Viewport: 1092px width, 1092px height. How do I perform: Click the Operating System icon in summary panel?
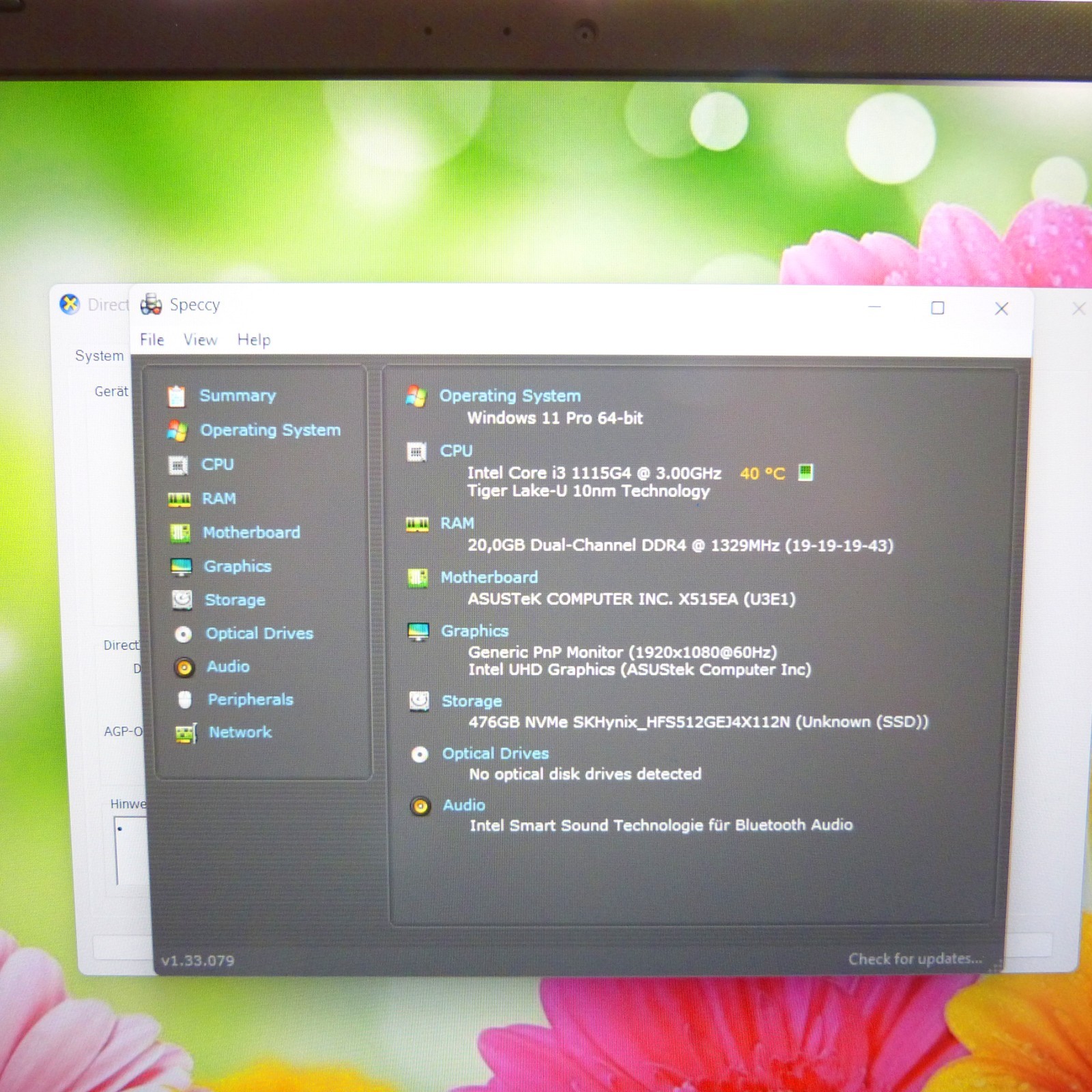(x=416, y=396)
